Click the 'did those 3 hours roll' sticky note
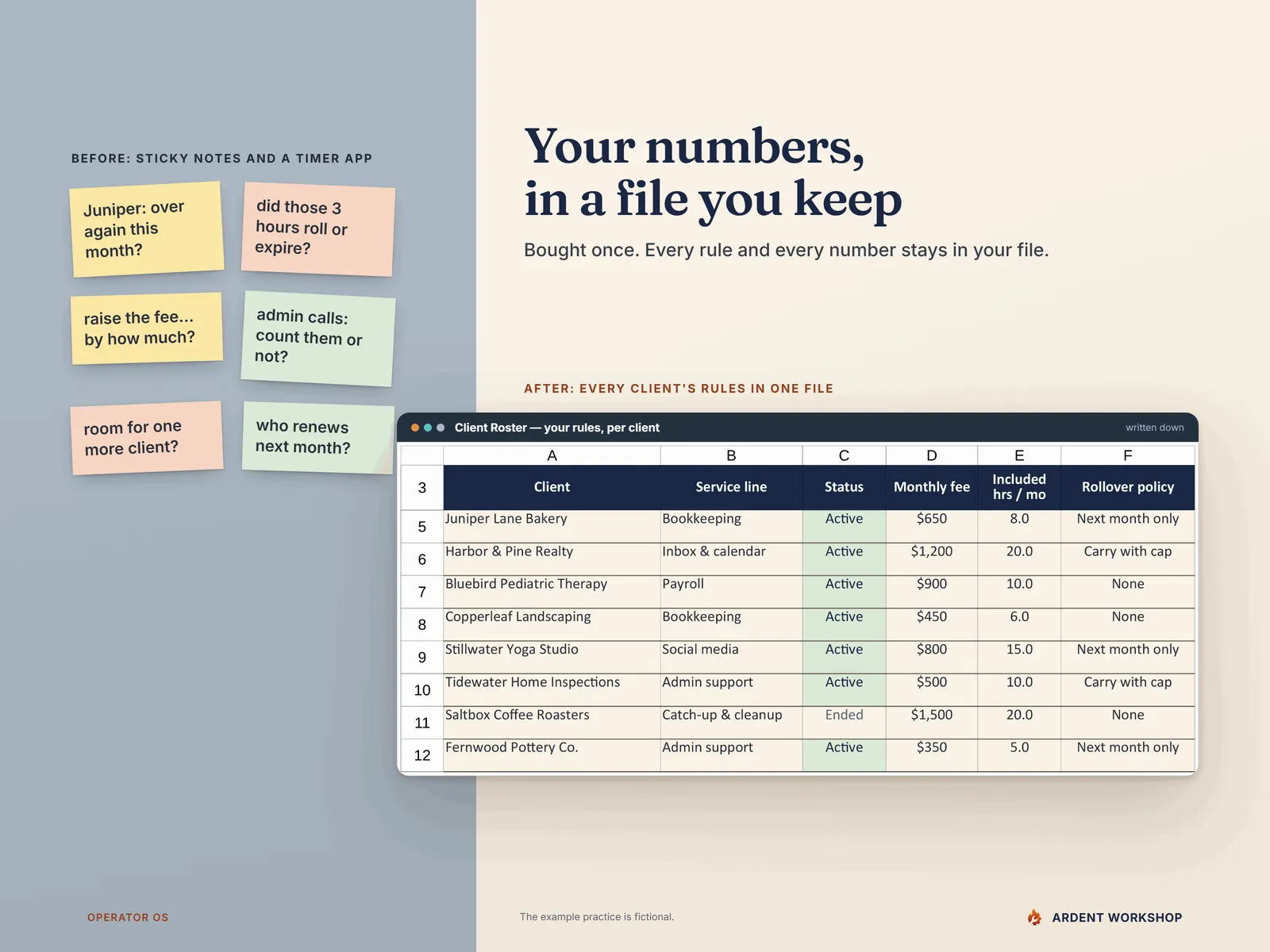Screen dimensions: 1270x952 tap(318, 229)
